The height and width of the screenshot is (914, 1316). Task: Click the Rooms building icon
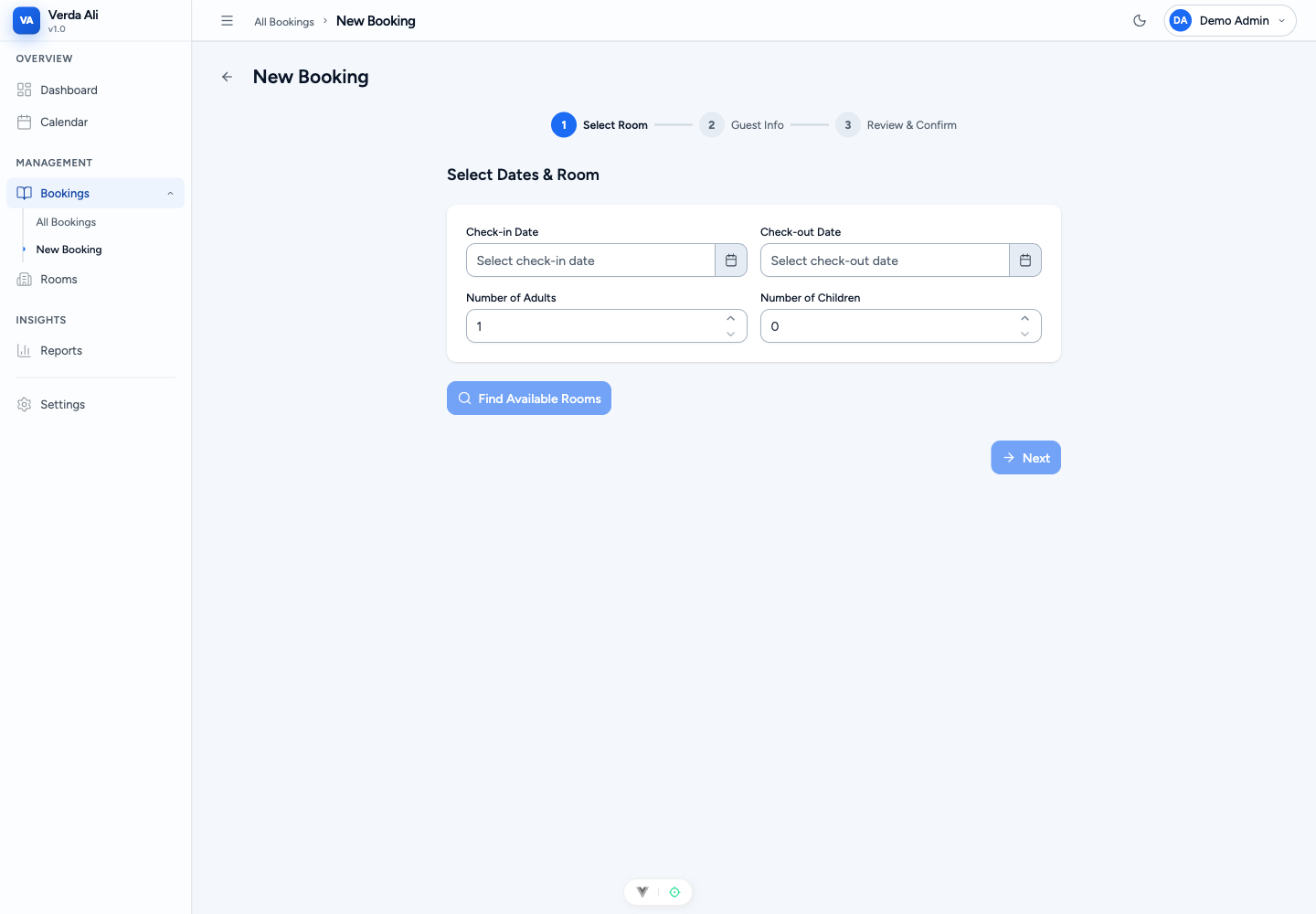pyautogui.click(x=25, y=279)
